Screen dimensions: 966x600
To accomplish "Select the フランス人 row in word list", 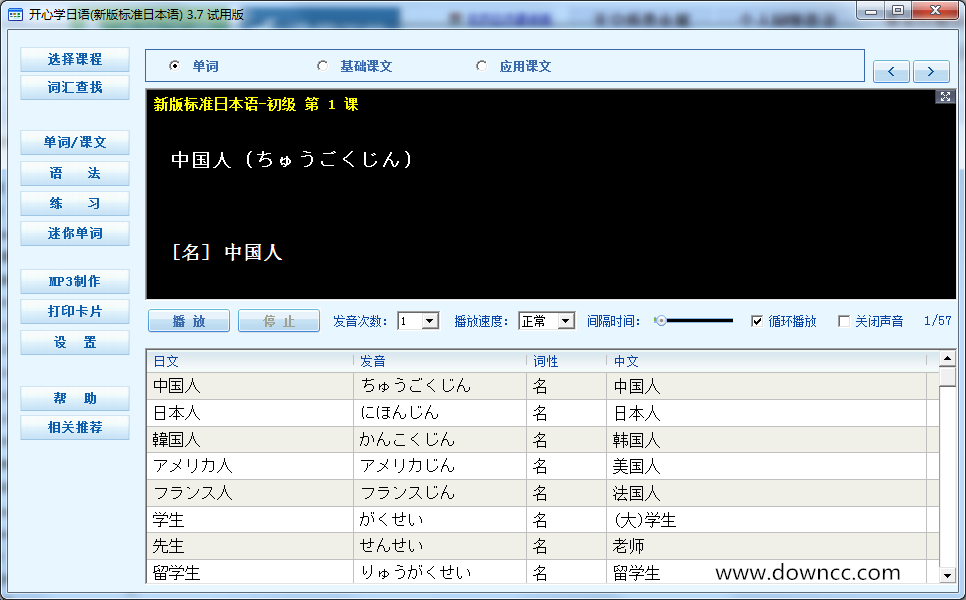I will coord(250,493).
